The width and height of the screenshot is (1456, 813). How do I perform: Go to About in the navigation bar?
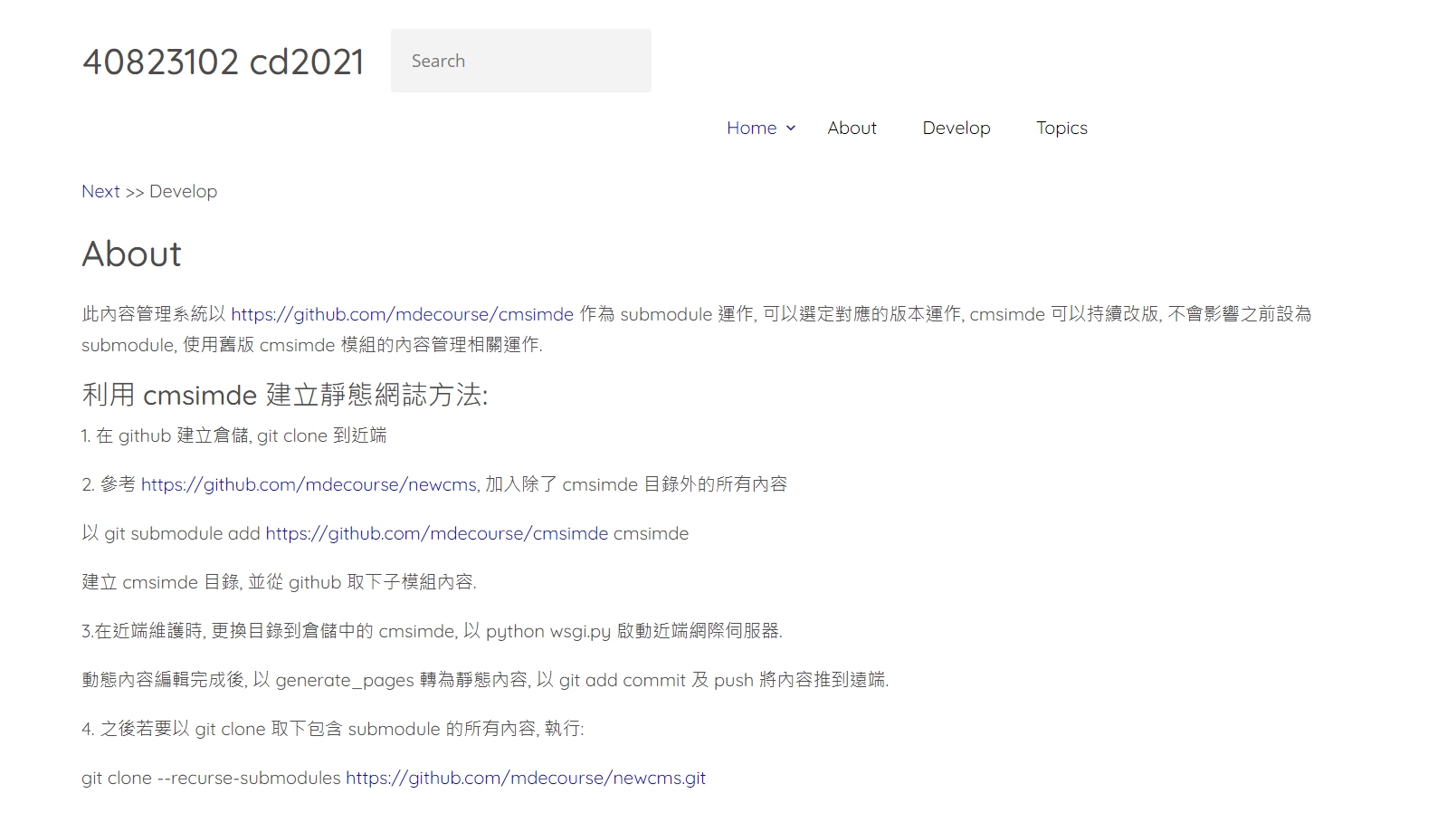click(x=852, y=128)
